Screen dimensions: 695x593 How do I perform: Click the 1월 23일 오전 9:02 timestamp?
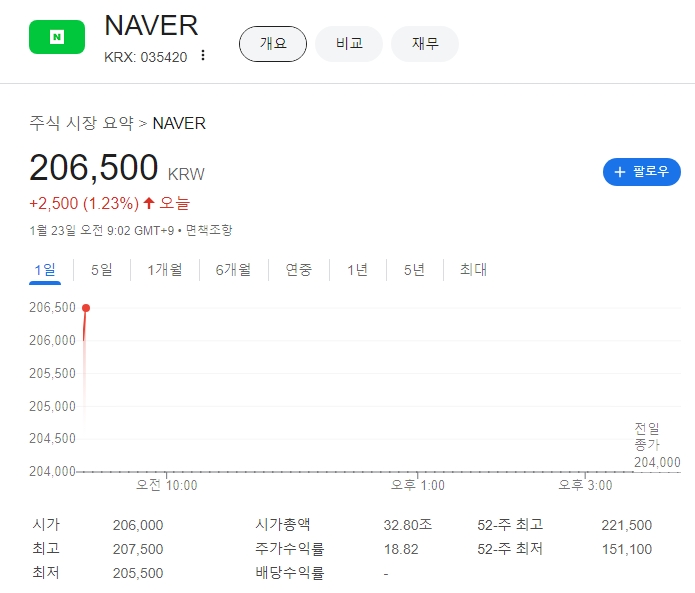pyautogui.click(x=102, y=230)
